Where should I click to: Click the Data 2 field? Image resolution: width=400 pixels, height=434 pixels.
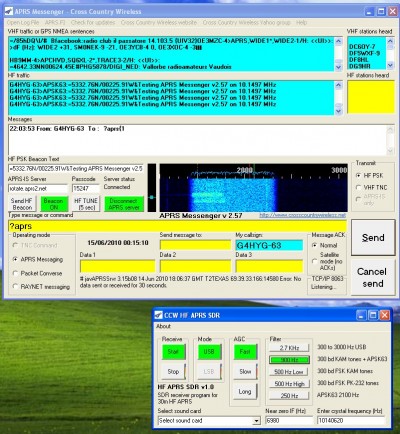(195, 266)
